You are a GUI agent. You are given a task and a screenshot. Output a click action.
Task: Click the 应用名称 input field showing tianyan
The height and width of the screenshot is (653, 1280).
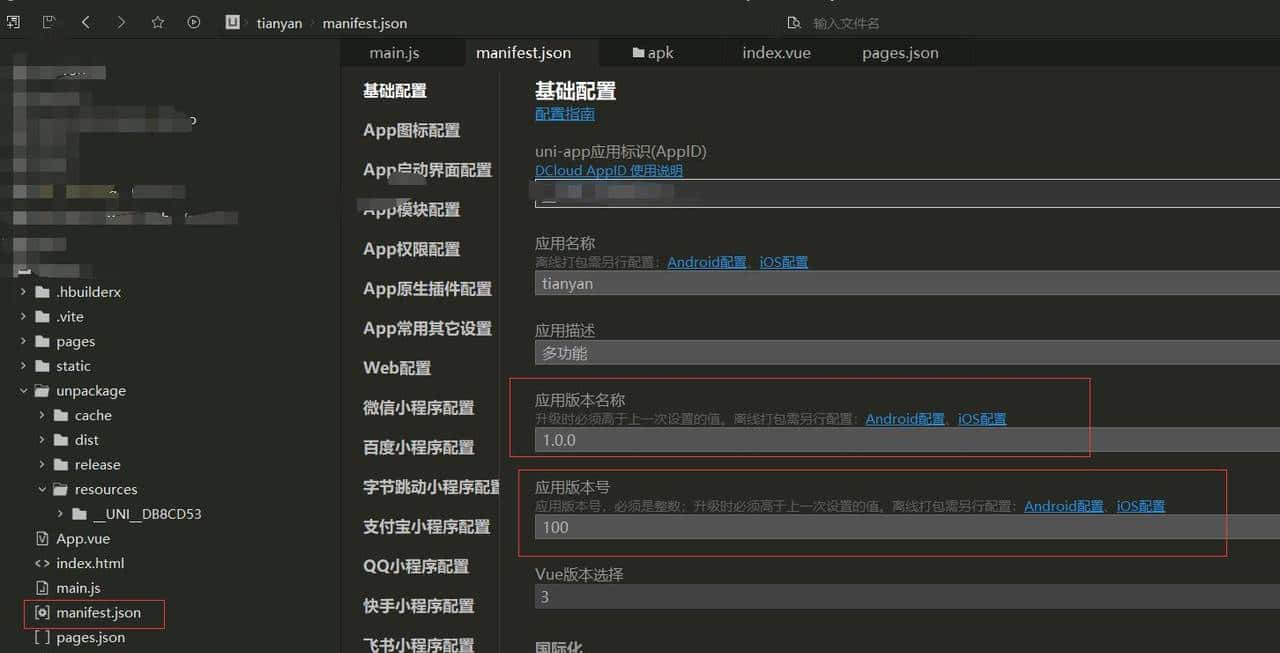point(700,283)
